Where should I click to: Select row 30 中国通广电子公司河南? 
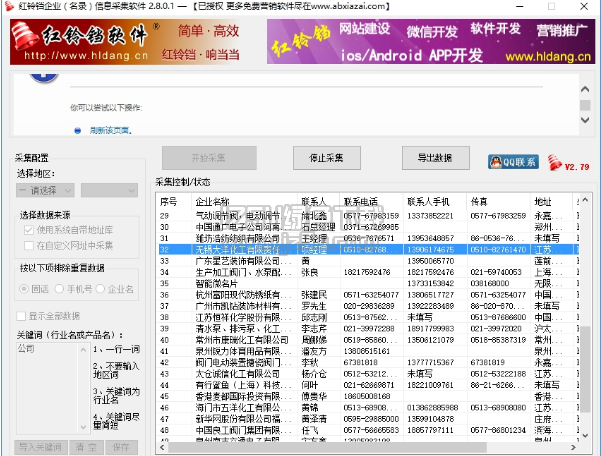[368, 227]
